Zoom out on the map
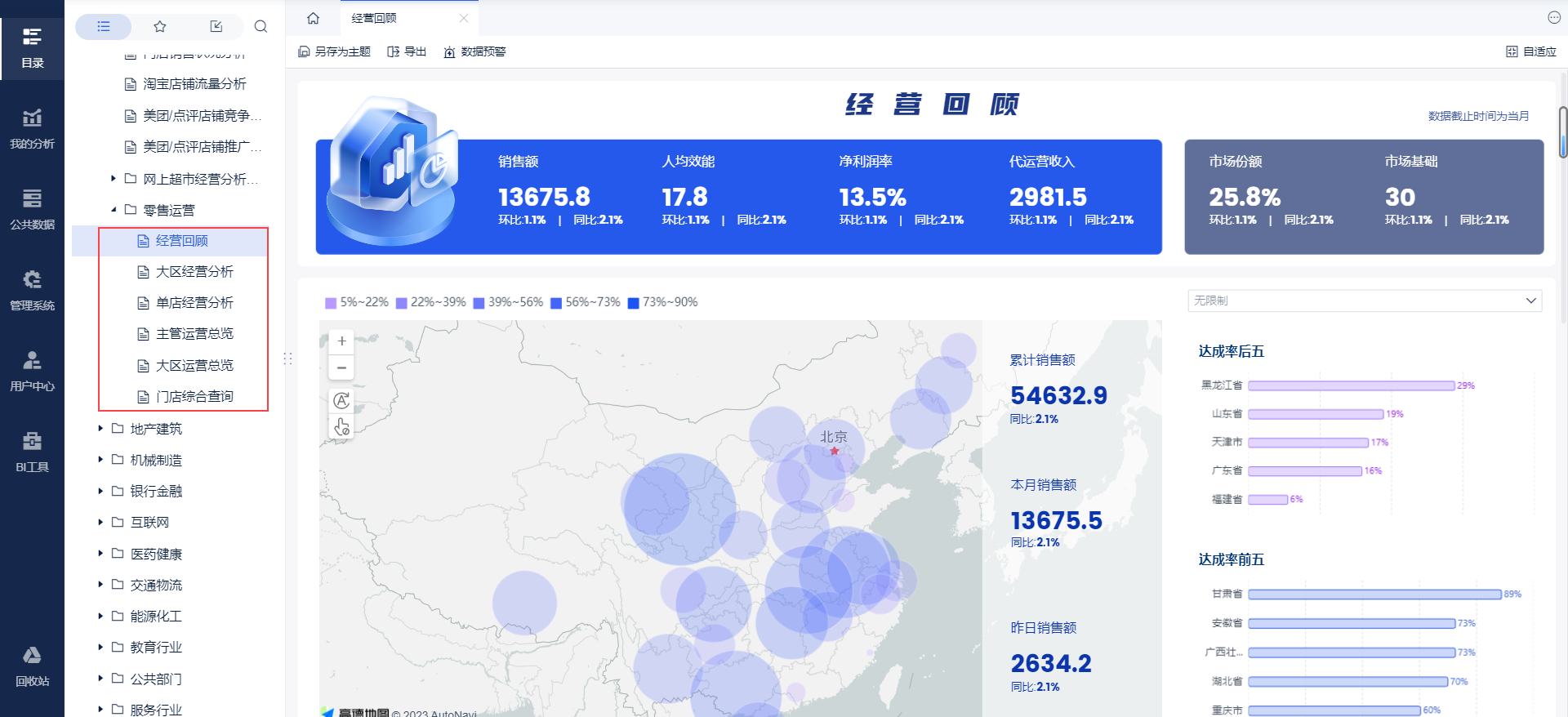This screenshot has width=1568, height=717. tap(341, 368)
